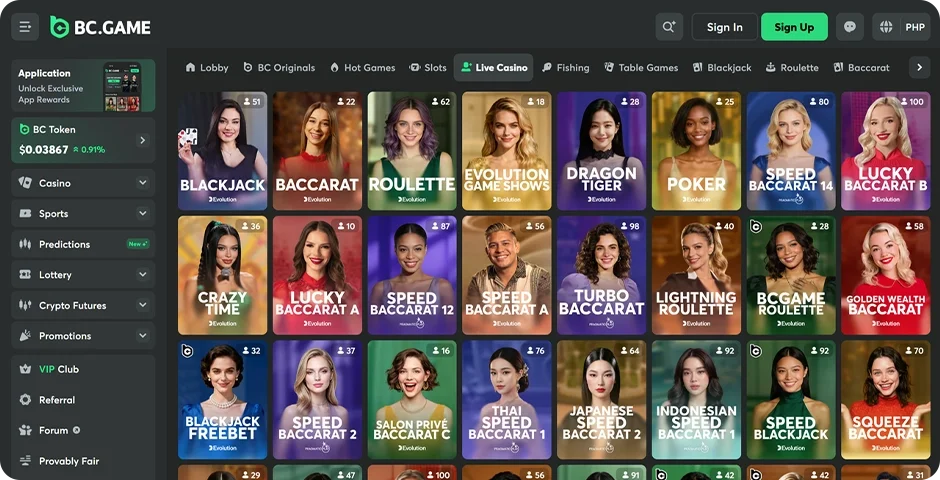The width and height of the screenshot is (940, 480).
Task: Click the Lottery ticket icon in sidebar
Action: [x=25, y=274]
